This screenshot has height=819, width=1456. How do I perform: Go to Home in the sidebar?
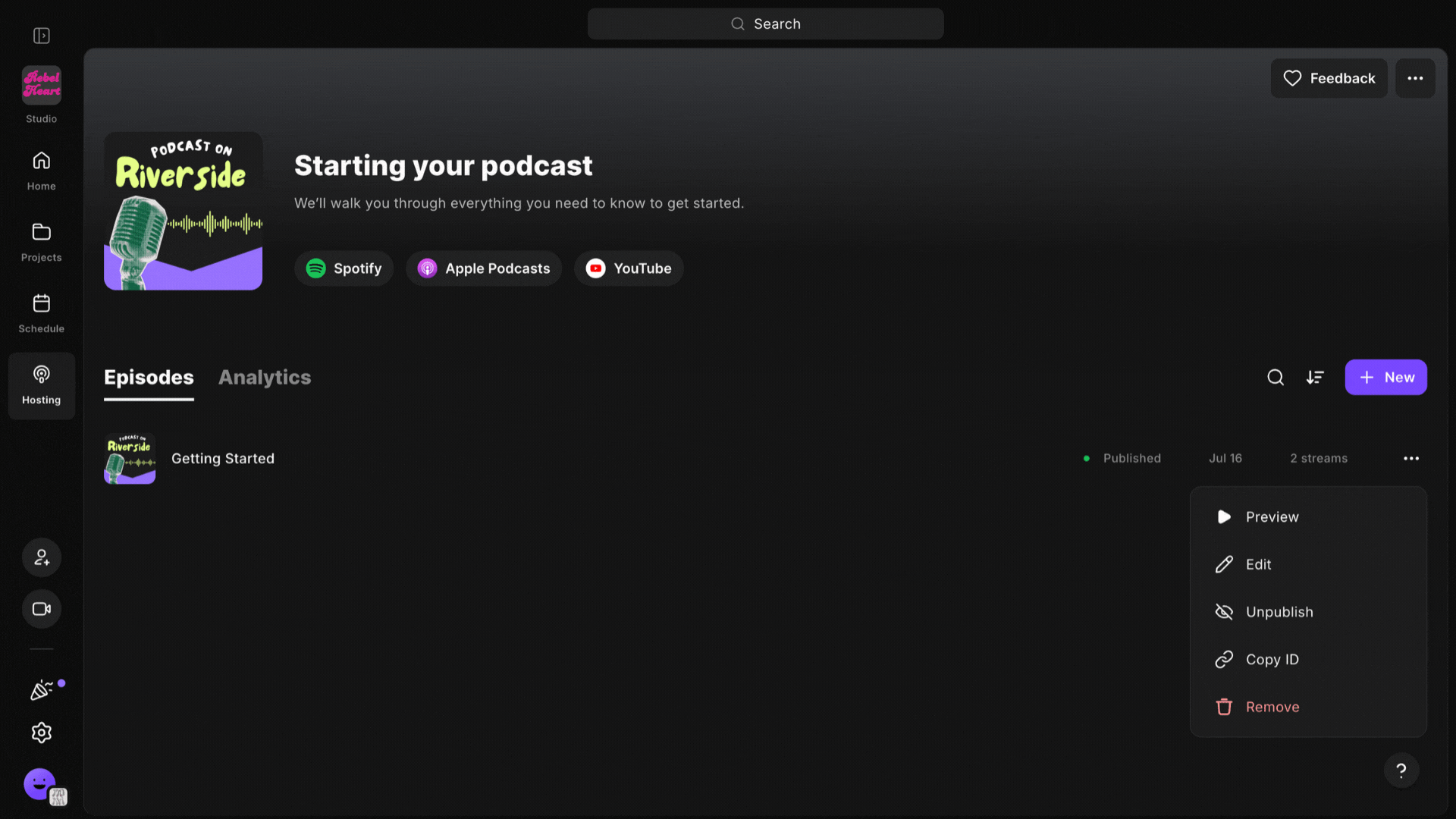[x=42, y=171]
